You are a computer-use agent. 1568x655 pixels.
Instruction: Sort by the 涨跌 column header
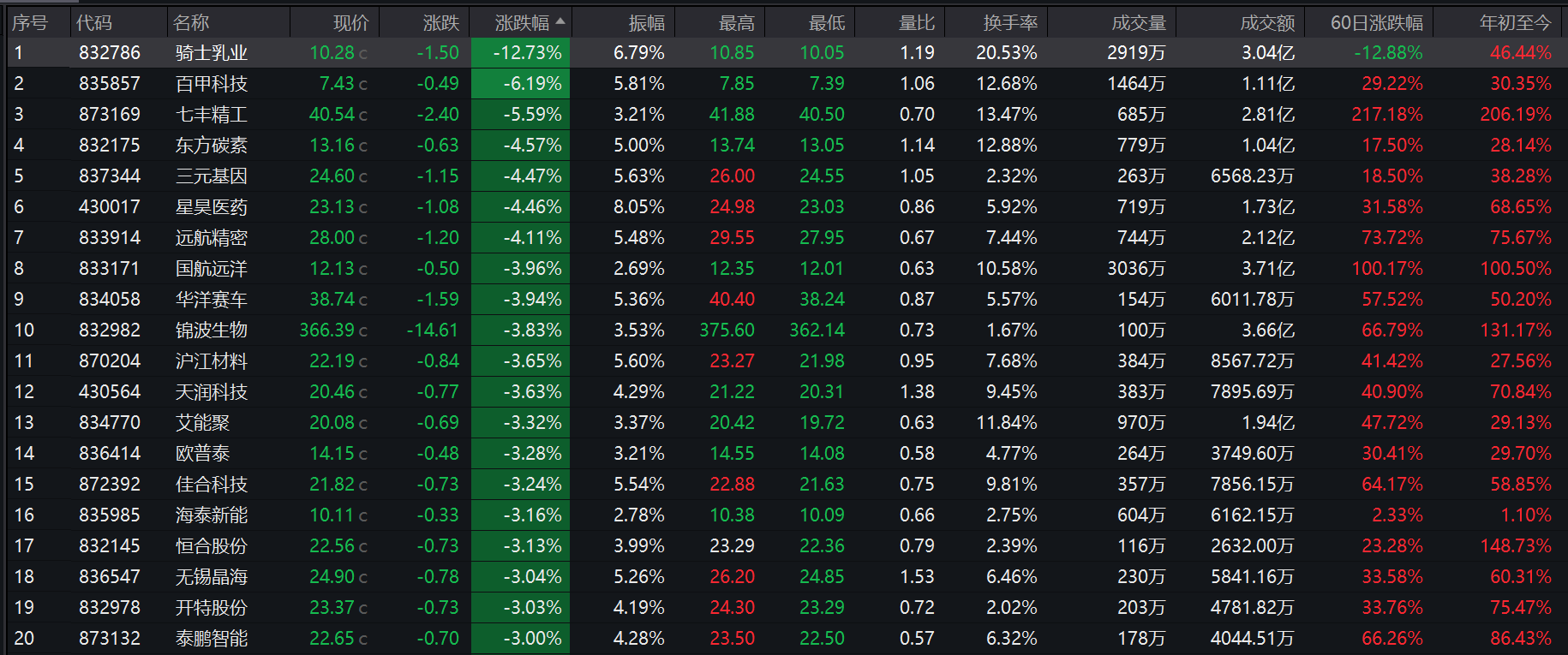(x=441, y=23)
